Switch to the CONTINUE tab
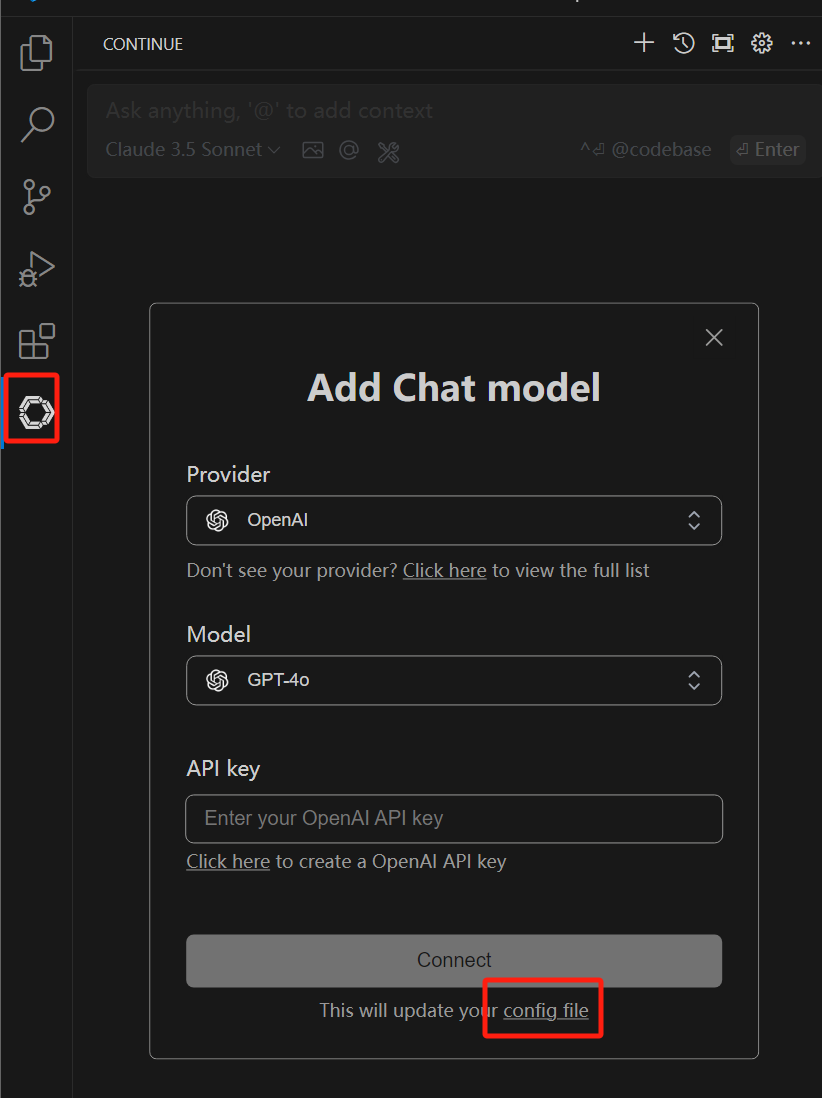 coord(142,44)
